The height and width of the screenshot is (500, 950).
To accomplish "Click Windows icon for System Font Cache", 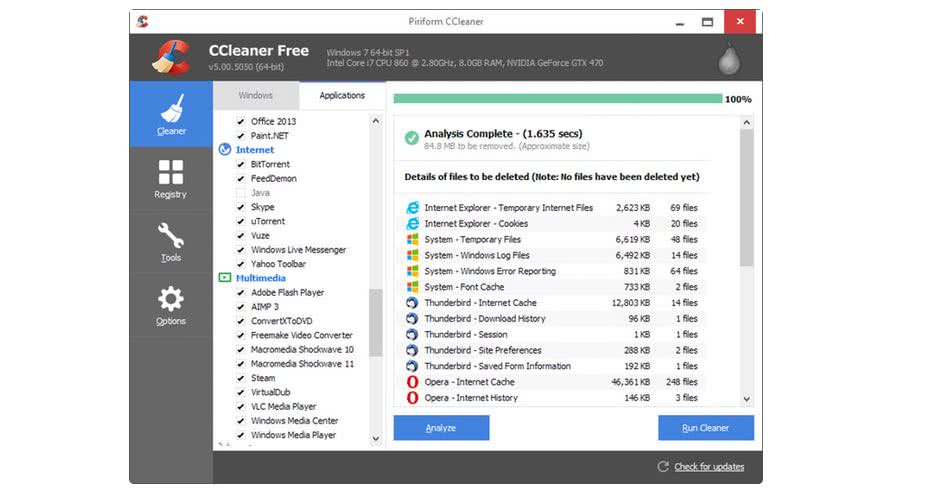I will pos(412,287).
